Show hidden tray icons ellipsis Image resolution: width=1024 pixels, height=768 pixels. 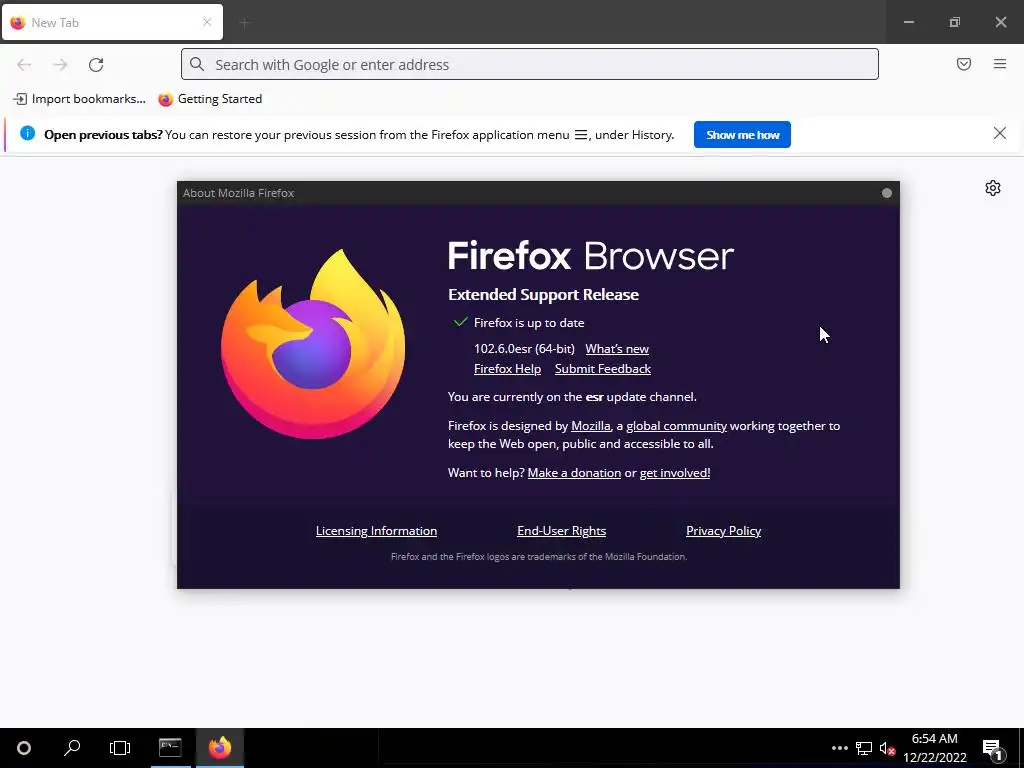coord(840,748)
